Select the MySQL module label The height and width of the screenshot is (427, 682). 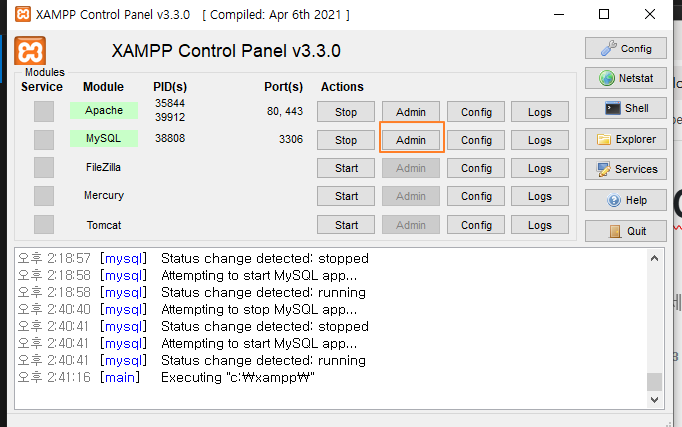pos(104,138)
